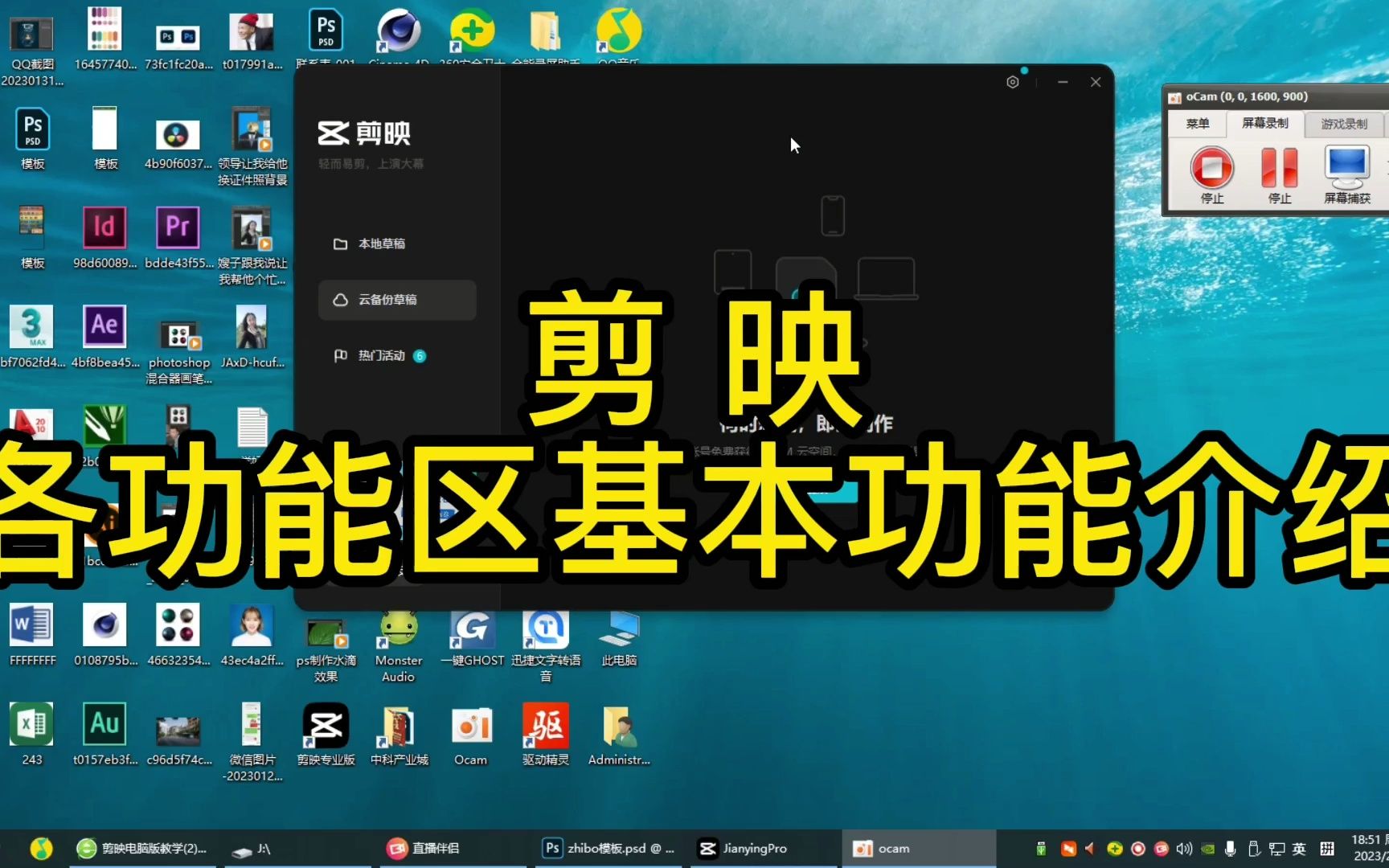Viewport: 1389px width, 868px height.
Task: Minimize the 剪映 window
Action: click(1063, 82)
